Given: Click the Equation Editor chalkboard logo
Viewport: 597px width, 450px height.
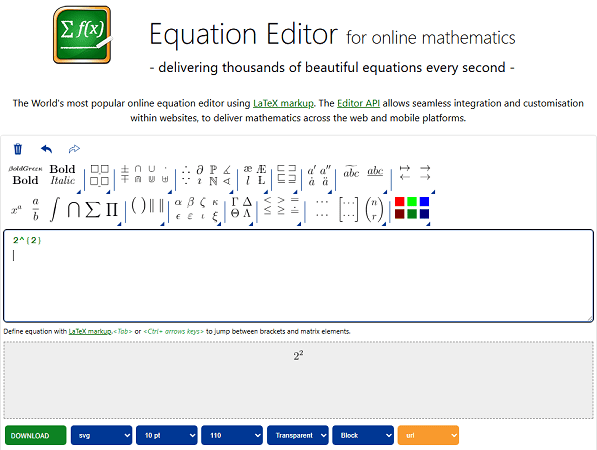Looking at the screenshot, I should tap(83, 35).
